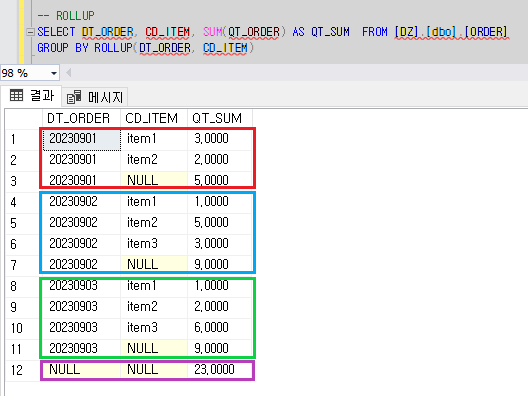Click cell item1 in row 1
Viewport: 528px width, 396px height.
(x=154, y=139)
